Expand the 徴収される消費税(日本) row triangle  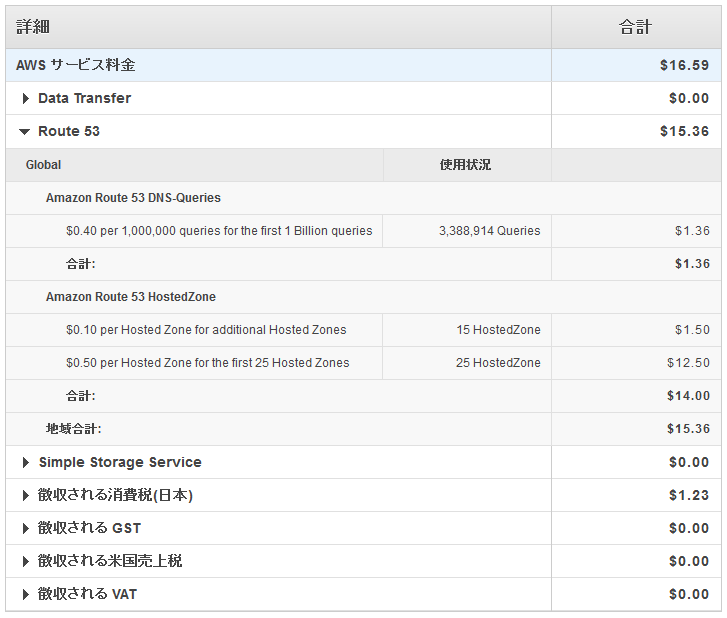(26, 496)
